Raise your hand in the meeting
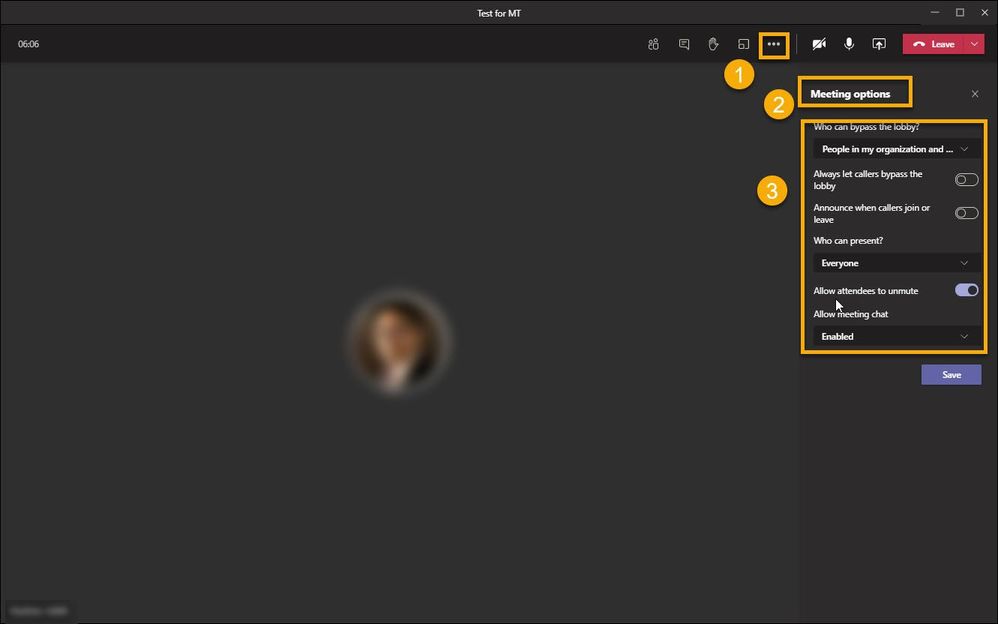998x624 pixels. pos(713,44)
